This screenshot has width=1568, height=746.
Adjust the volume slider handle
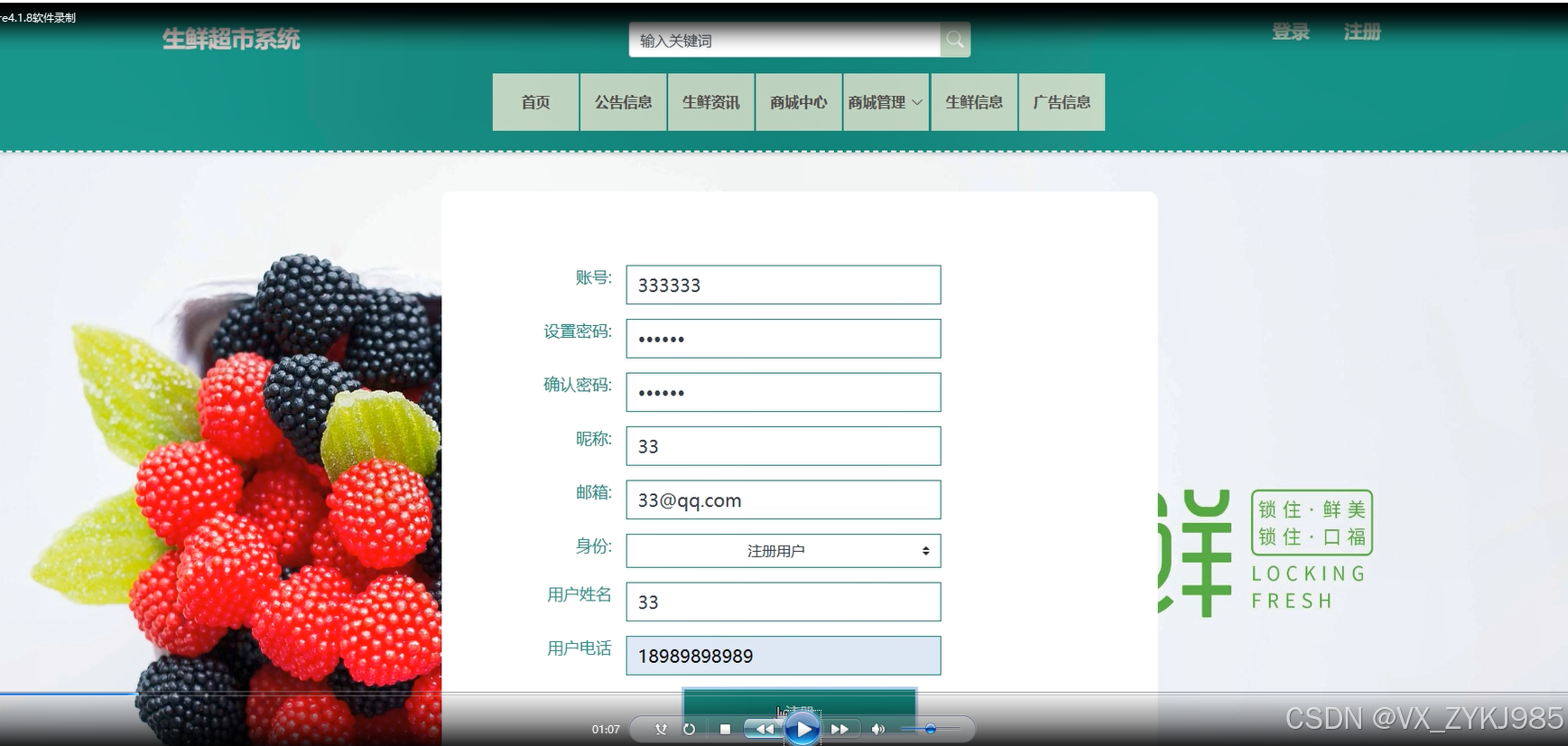click(x=931, y=729)
